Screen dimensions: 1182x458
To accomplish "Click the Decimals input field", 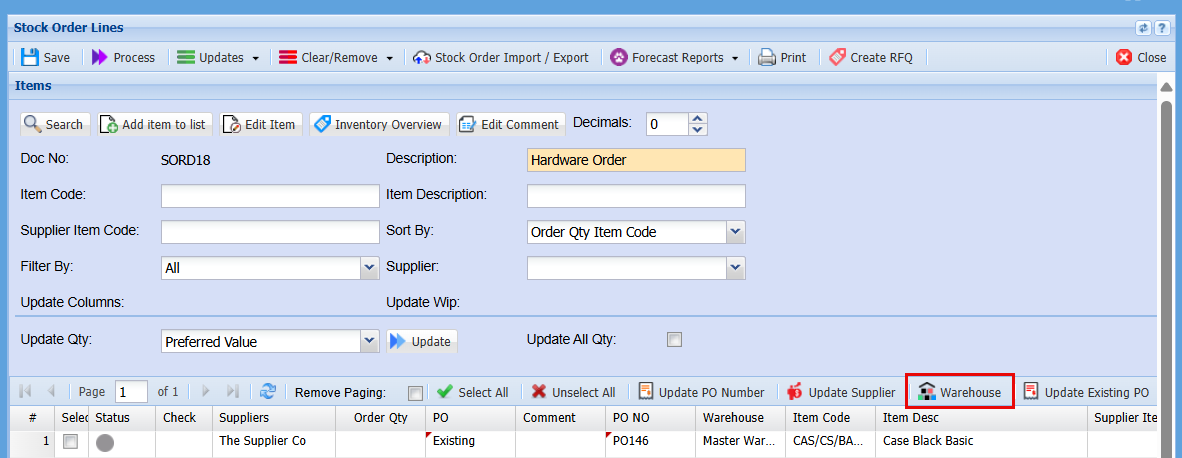I will pyautogui.click(x=667, y=124).
